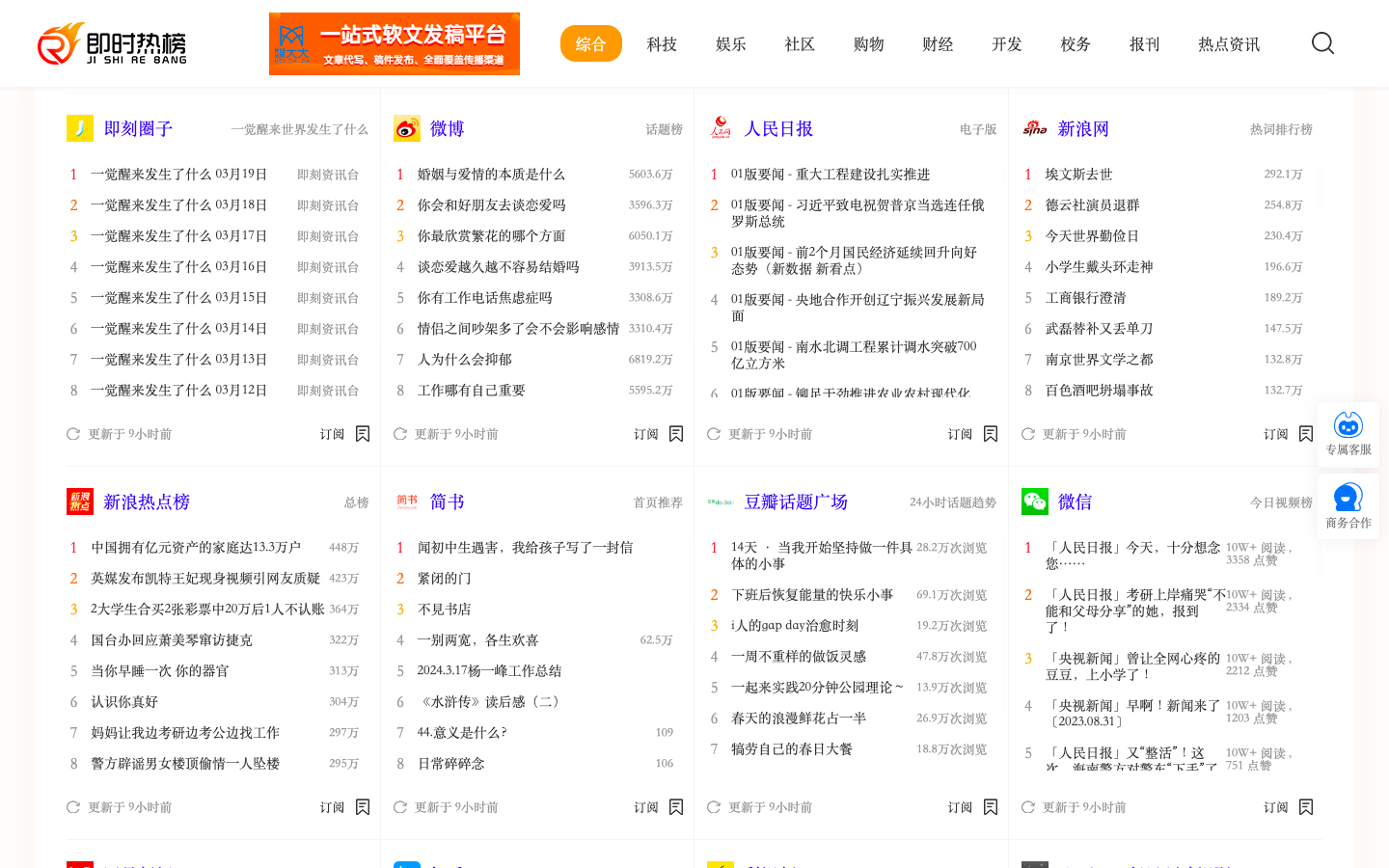
Task: Go to the 开发 tab
Action: pyautogui.click(x=1007, y=44)
